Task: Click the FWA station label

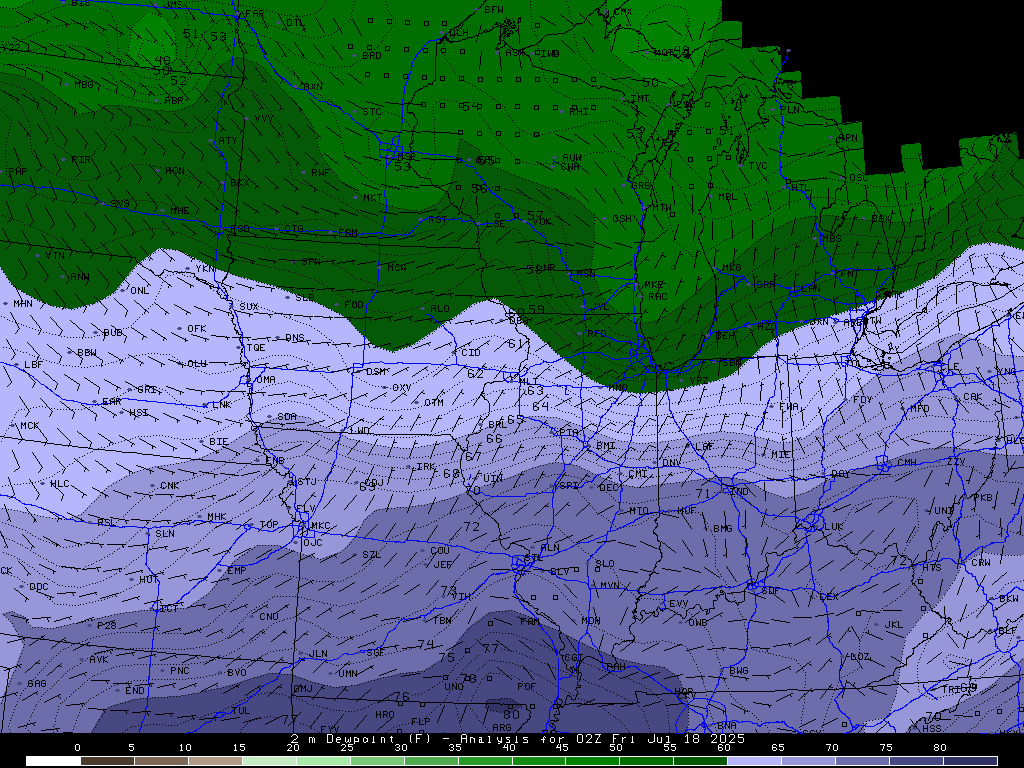Action: 789,406
